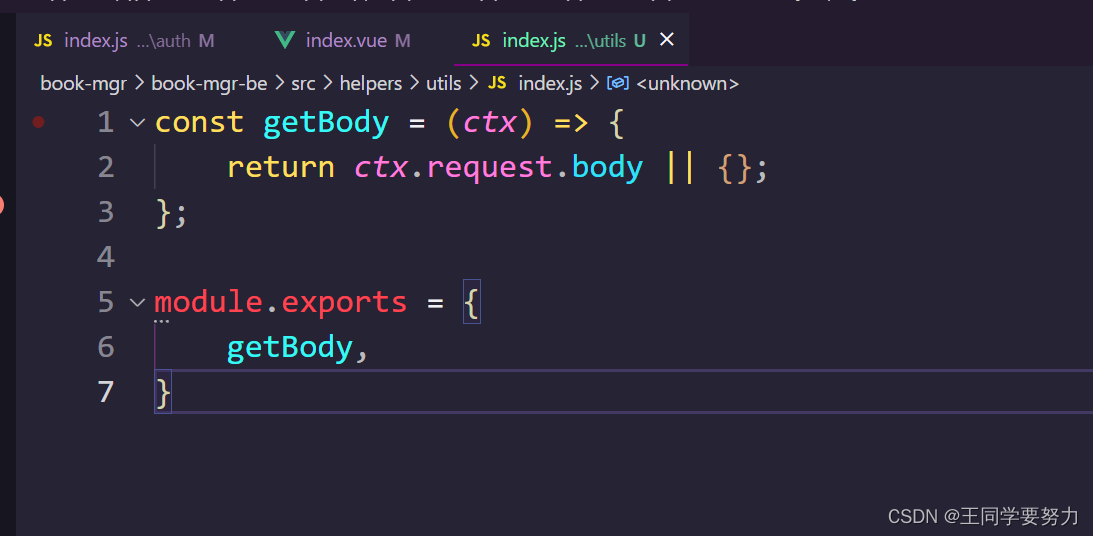The image size is (1093, 536).
Task: Collapse the module.exports fold on line 5
Action: (137, 302)
